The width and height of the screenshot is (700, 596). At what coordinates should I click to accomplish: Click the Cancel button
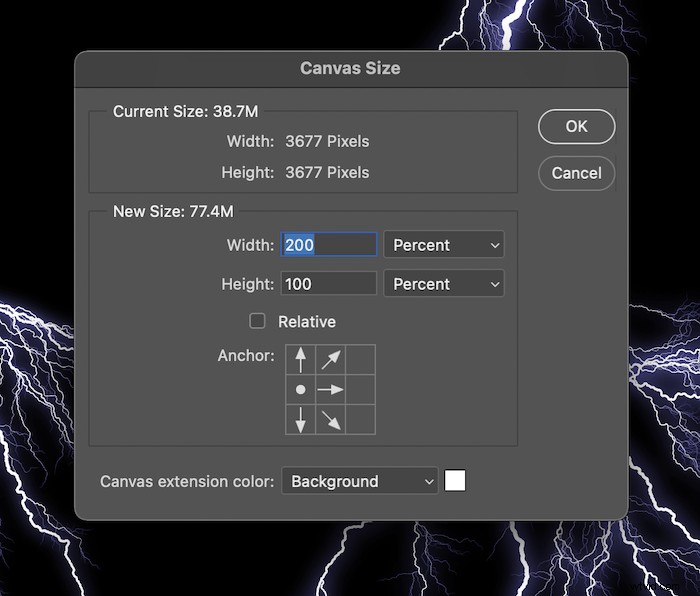[x=576, y=173]
